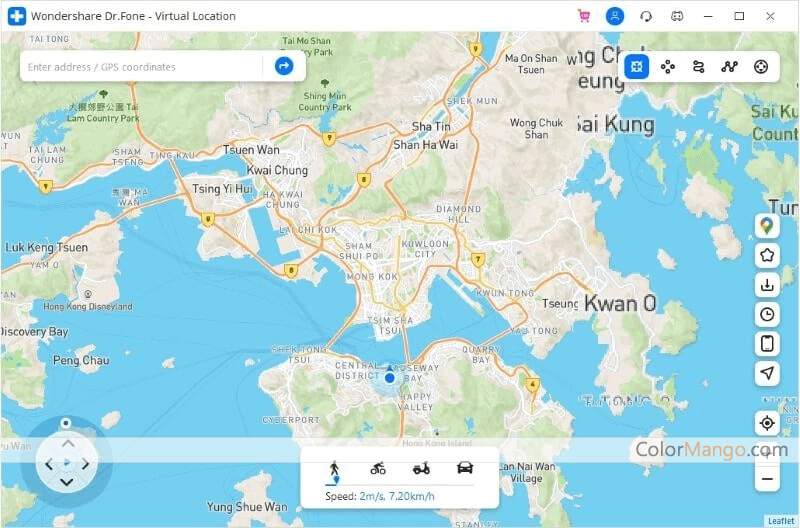Click the Leaflet attribution link

coord(781,521)
